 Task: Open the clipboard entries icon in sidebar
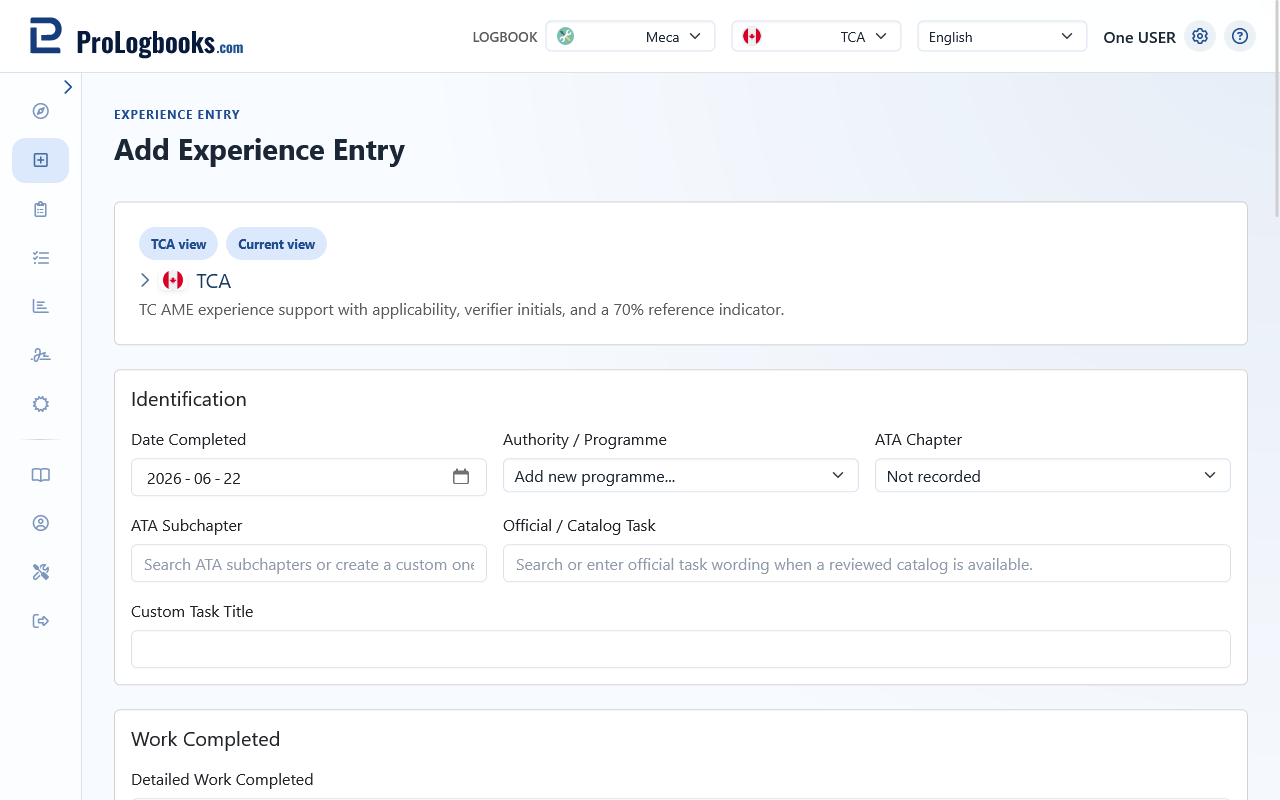(41, 209)
